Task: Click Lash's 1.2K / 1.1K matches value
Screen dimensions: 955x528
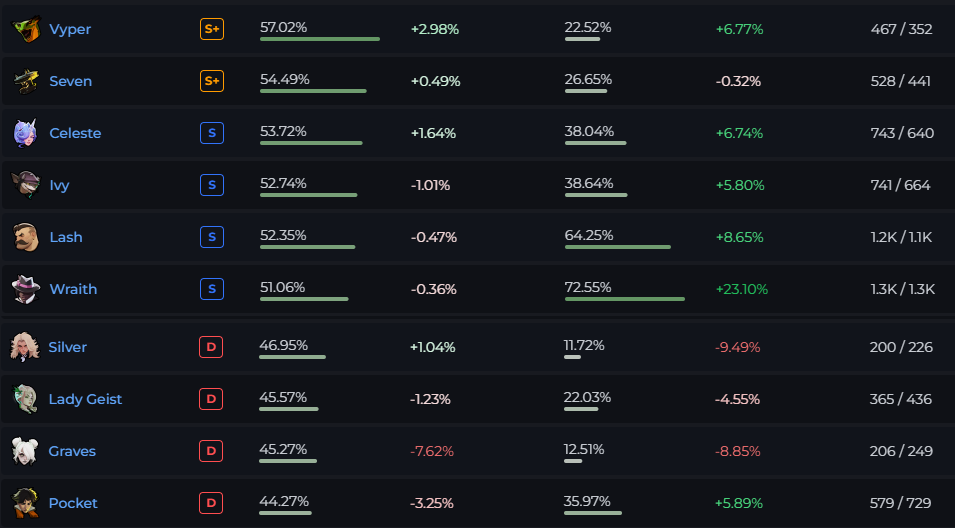Action: pos(901,237)
